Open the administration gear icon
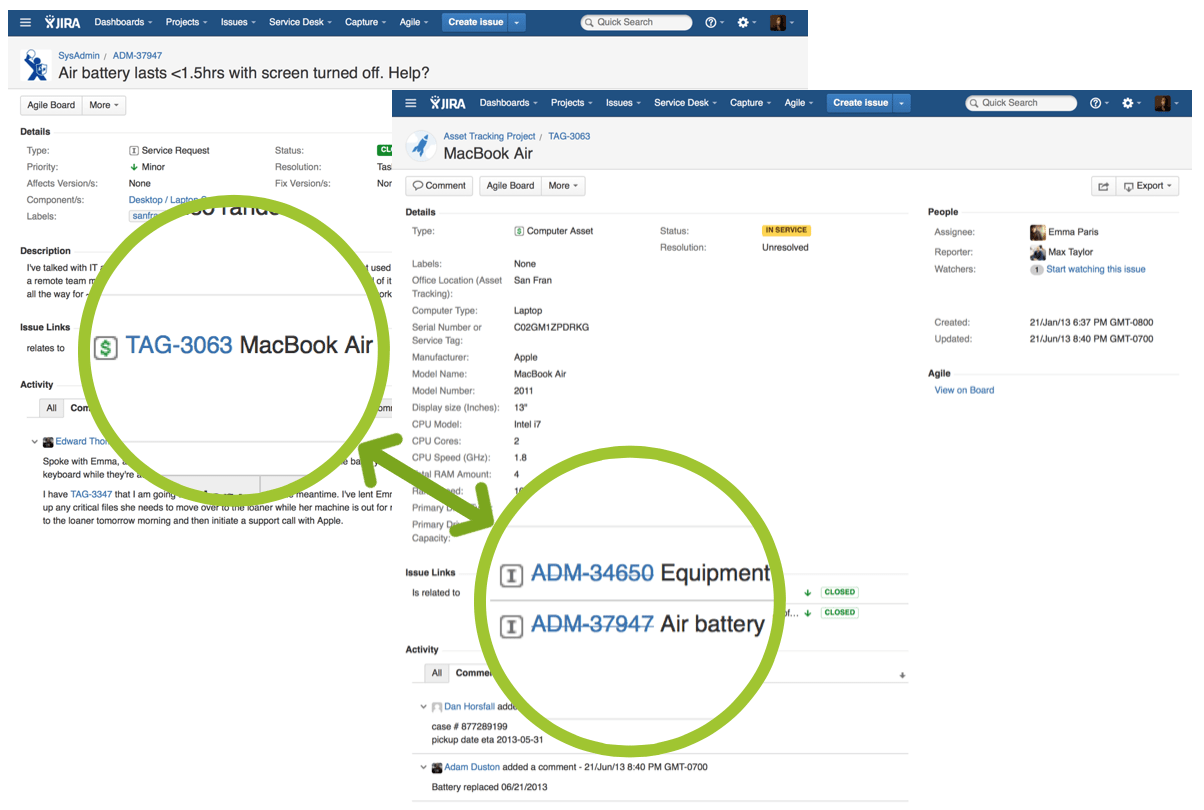This screenshot has height=810, width=1204. point(1128,103)
